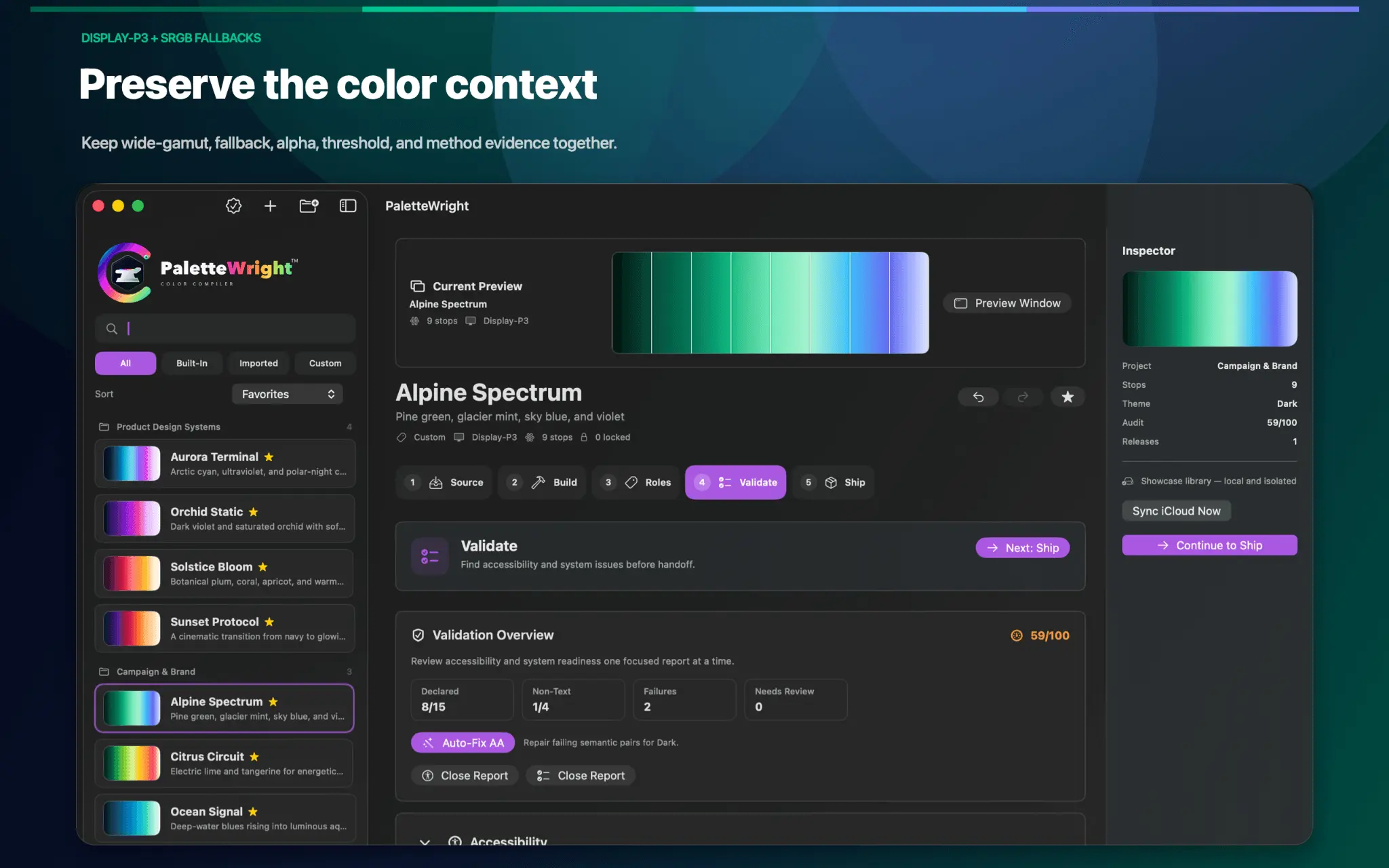Click the Validate checklist icon tile
Screen dimensions: 1389x868
[430, 556]
